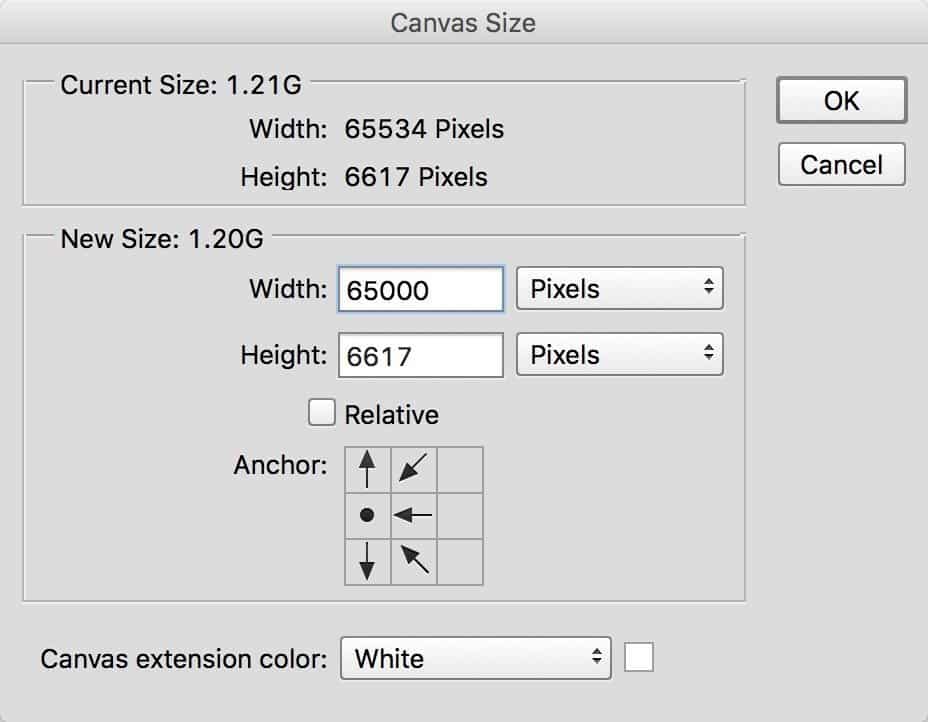This screenshot has width=928, height=722.
Task: Select the top-right empty anchor cell
Action: [x=460, y=469]
